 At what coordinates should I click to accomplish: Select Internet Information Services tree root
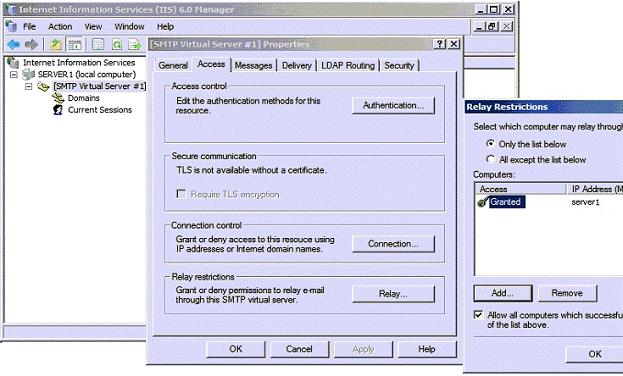79,62
